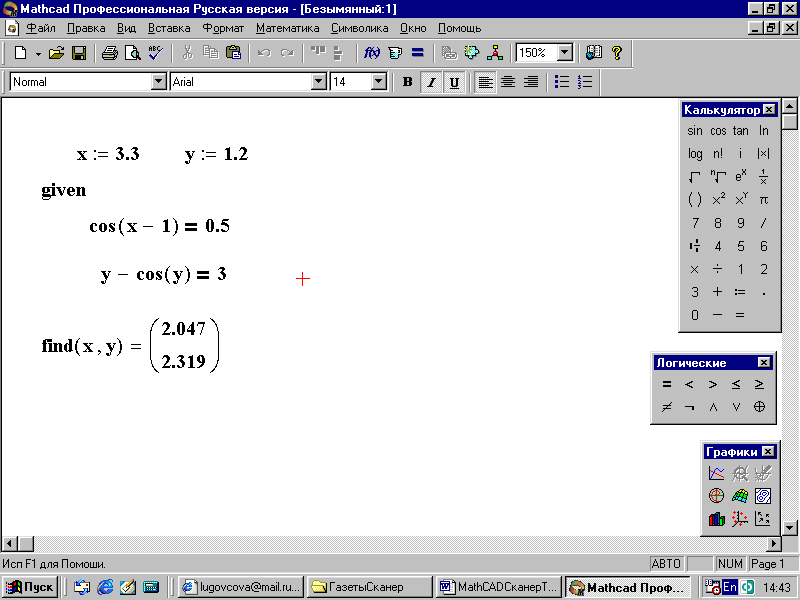Image resolution: width=800 pixels, height=600 pixels.
Task: Insert 3D scatter plot from Графики palette
Action: pyautogui.click(x=740, y=518)
